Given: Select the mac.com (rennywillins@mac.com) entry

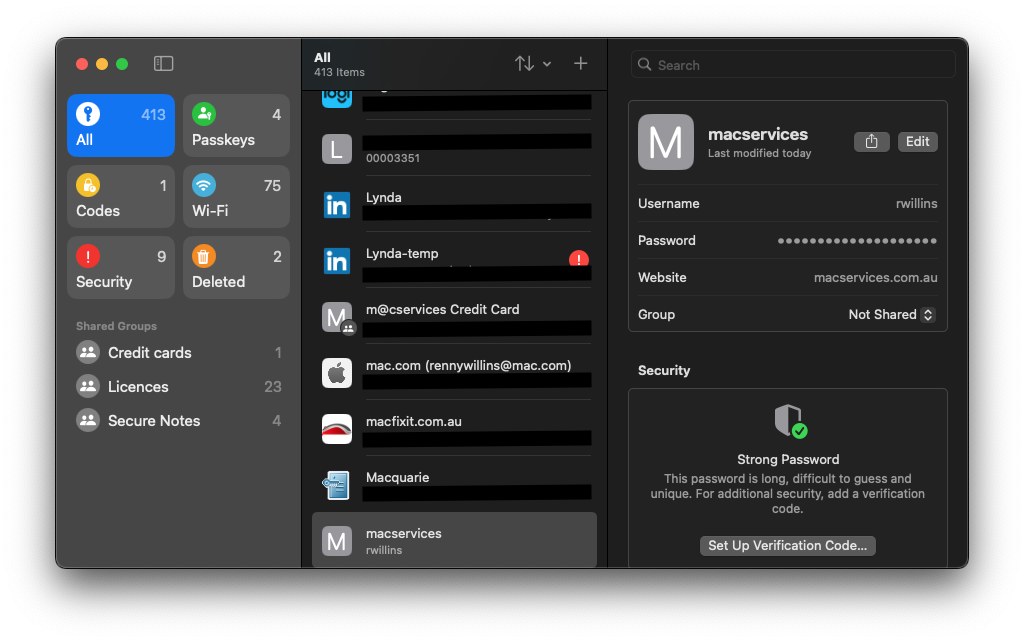Looking at the screenshot, I should [x=455, y=374].
